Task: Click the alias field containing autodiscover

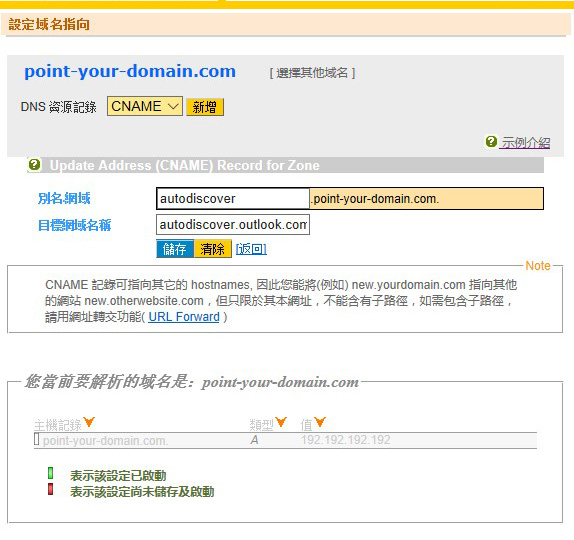Action: [233, 198]
